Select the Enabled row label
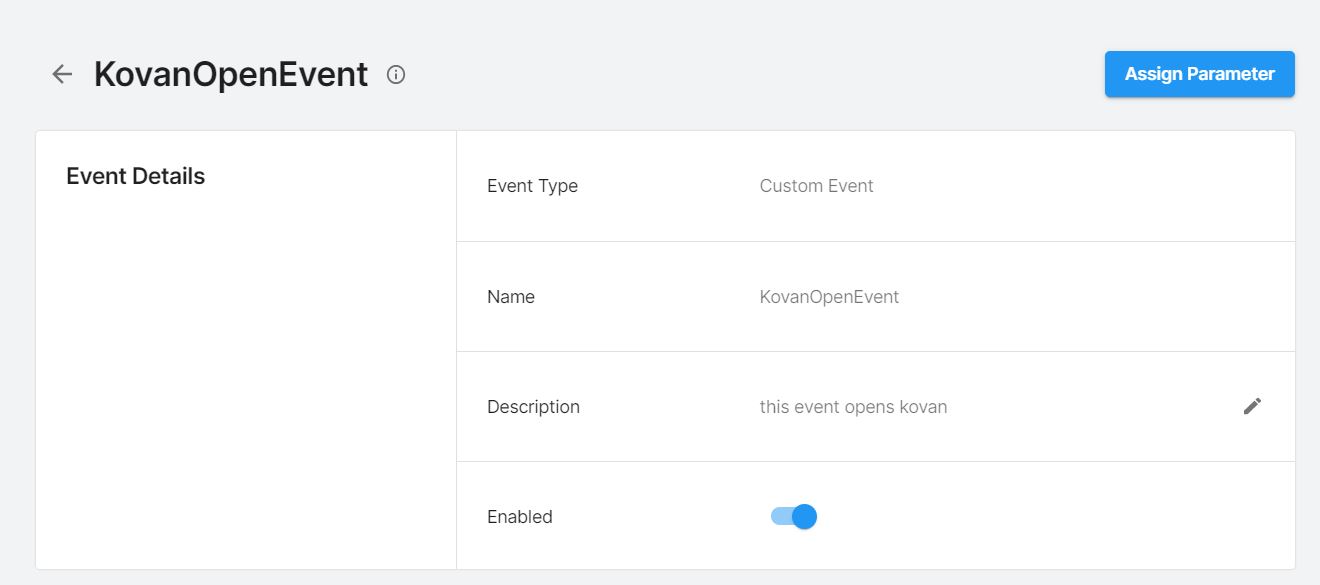 (519, 516)
